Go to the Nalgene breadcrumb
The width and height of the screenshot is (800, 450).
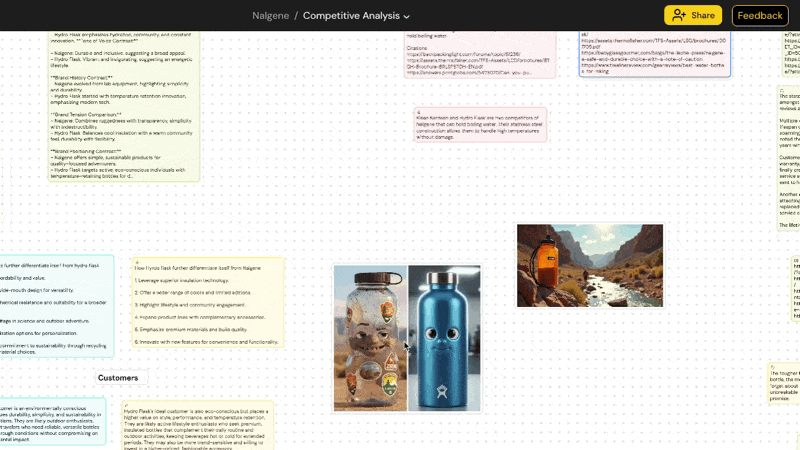pos(270,16)
